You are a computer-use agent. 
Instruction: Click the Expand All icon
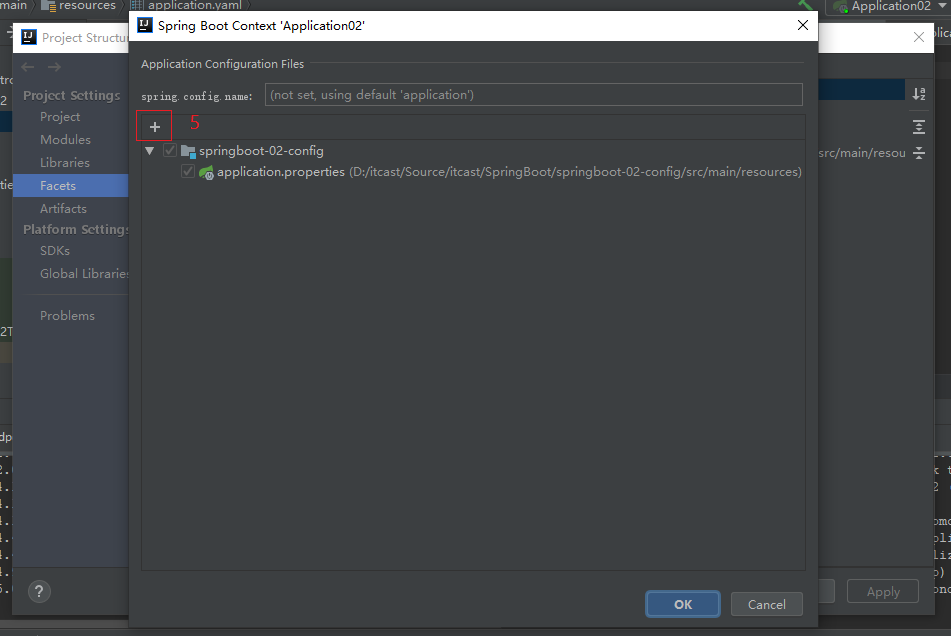click(x=918, y=127)
